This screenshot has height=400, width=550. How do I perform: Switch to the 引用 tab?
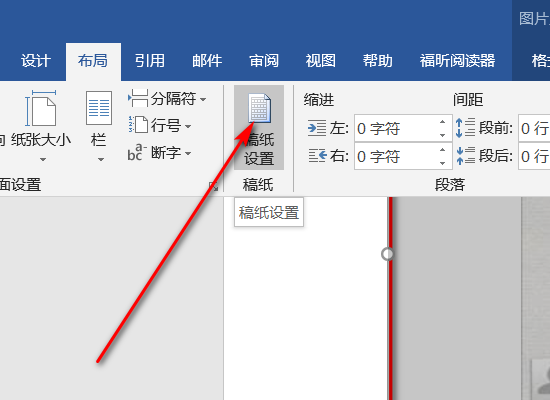coord(149,61)
